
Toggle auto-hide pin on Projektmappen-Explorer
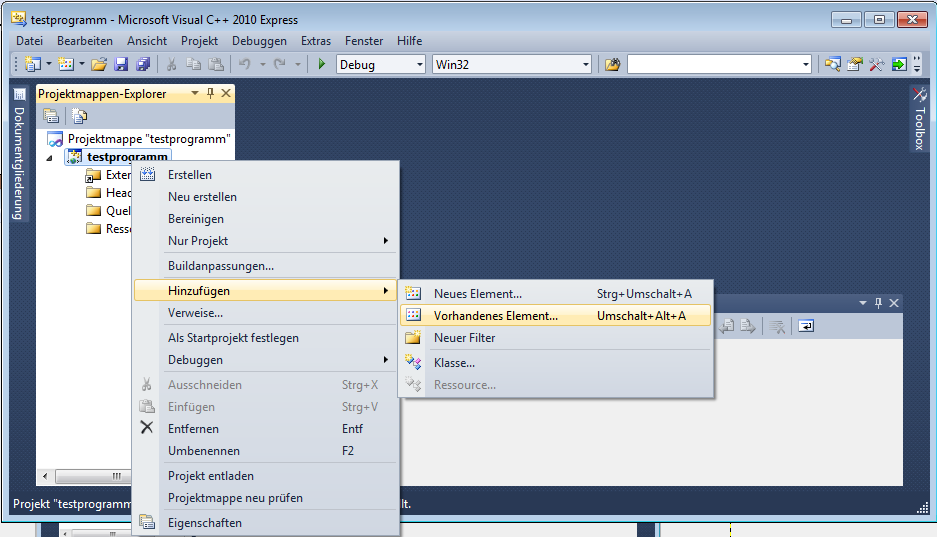(210, 93)
